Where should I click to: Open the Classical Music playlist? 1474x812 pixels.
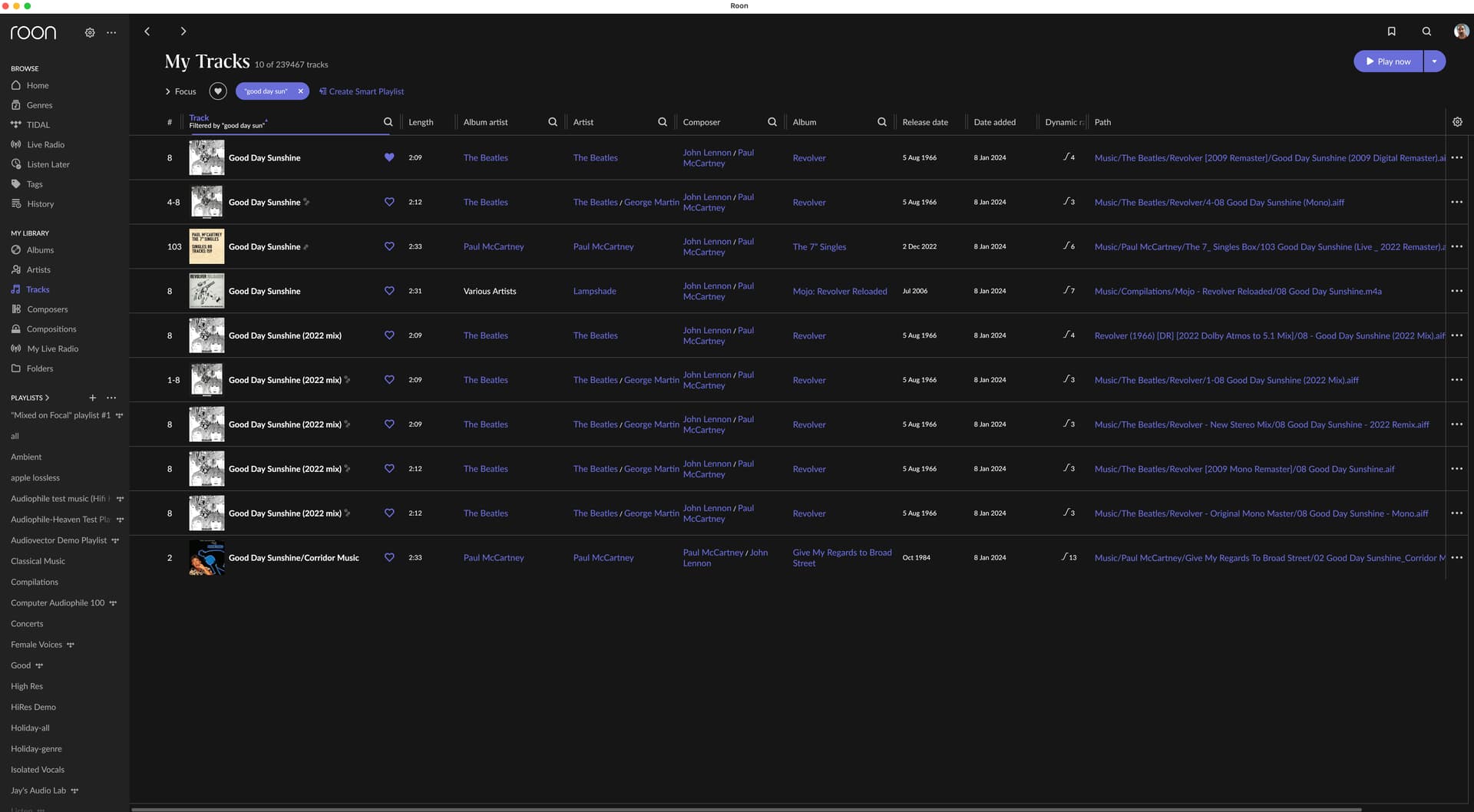[x=38, y=561]
